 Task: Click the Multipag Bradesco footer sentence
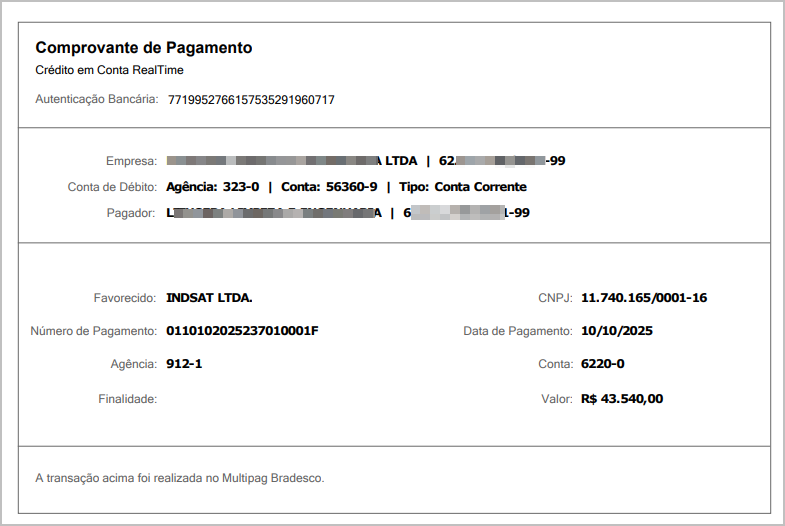(180, 478)
